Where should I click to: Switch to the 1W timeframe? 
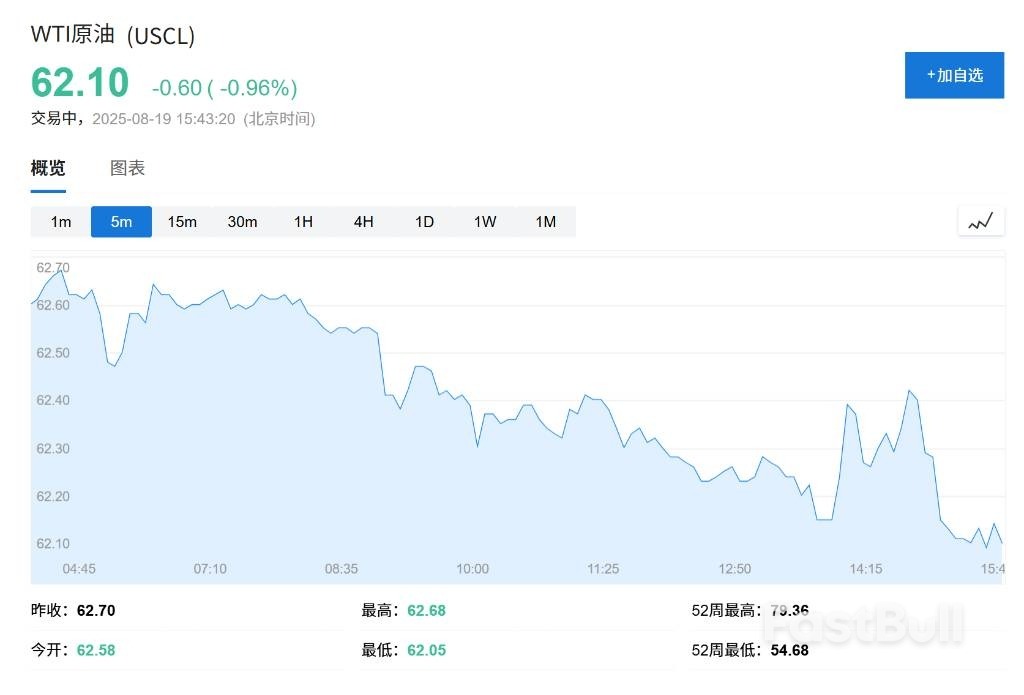[x=485, y=221]
